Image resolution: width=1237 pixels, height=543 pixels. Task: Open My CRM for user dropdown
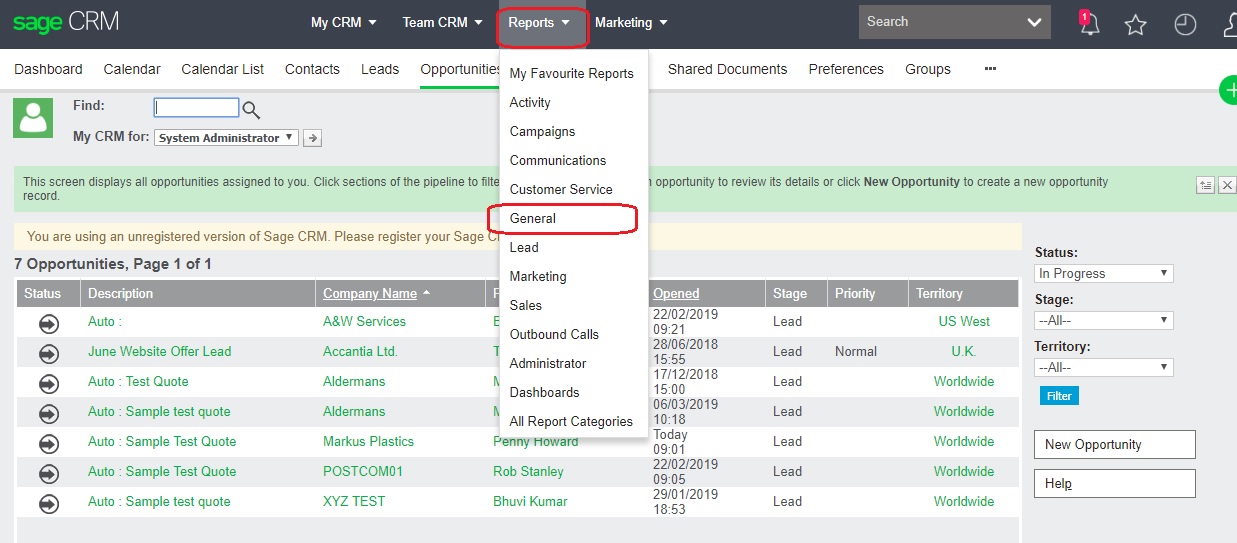tap(226, 138)
